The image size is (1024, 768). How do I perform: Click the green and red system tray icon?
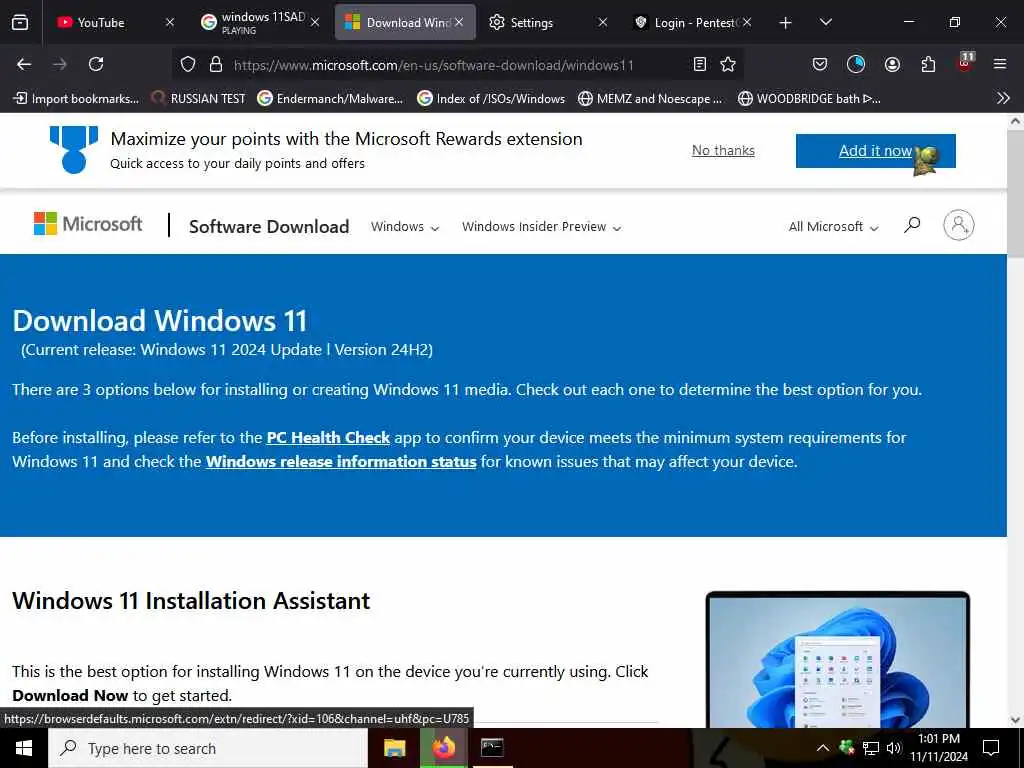(847, 747)
